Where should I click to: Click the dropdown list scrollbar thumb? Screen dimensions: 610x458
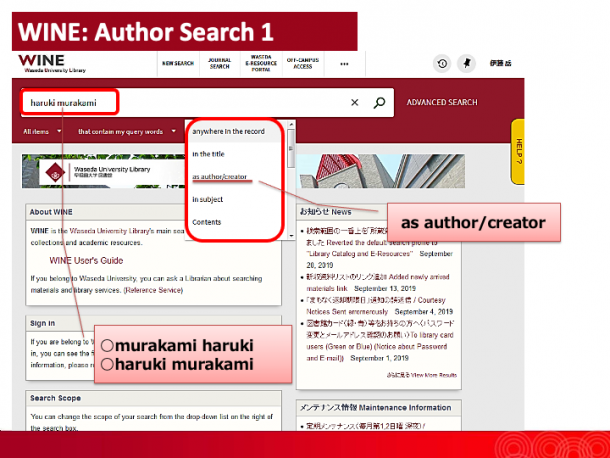[x=291, y=148]
